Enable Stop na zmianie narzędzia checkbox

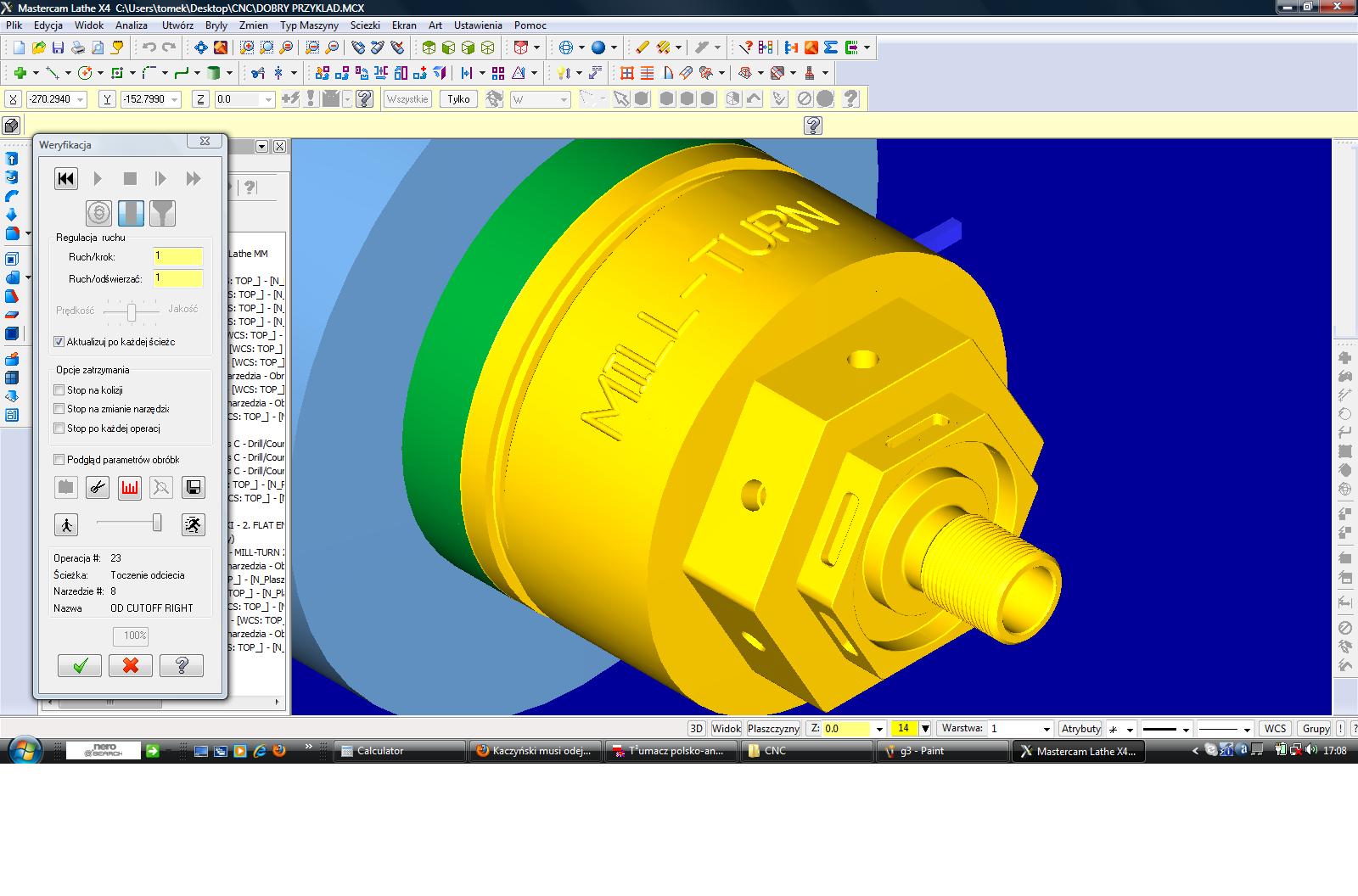pos(59,409)
